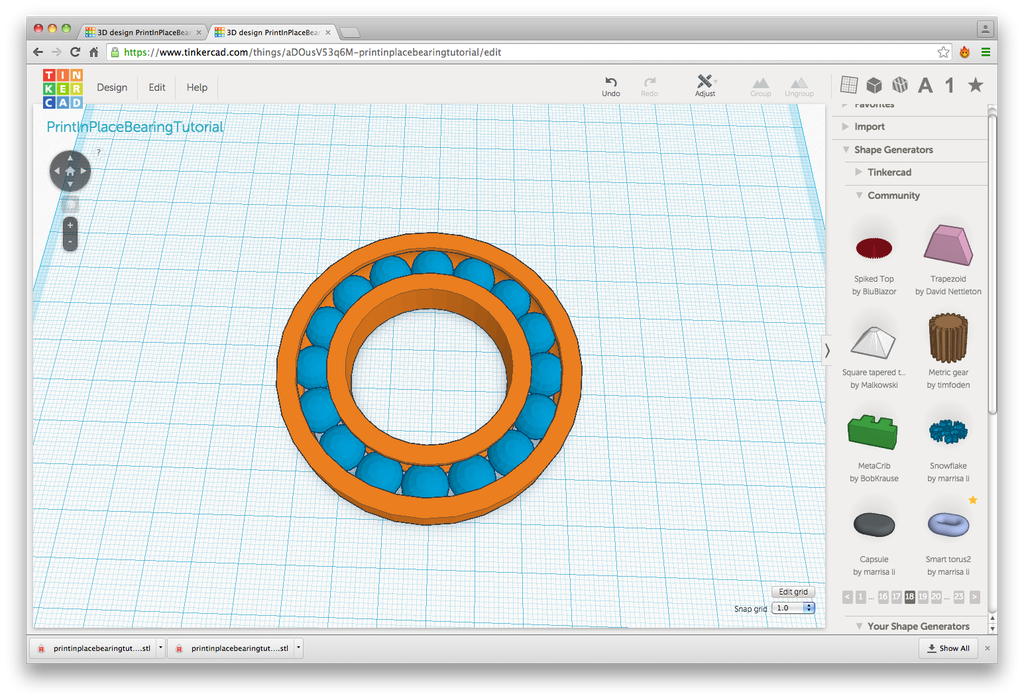Click the question mark help hint
Screen dimensions: 1024x700
[99, 152]
